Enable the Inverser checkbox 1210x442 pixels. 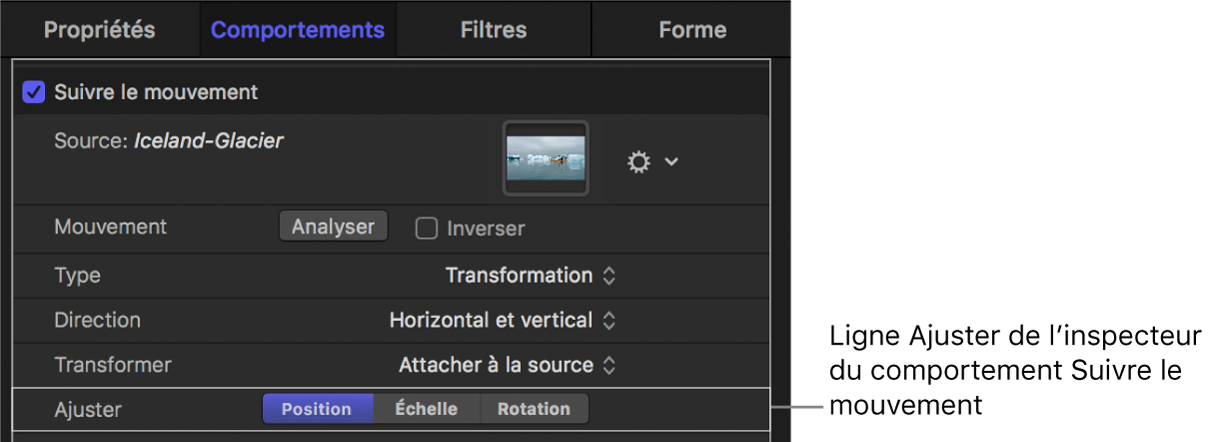tap(427, 229)
